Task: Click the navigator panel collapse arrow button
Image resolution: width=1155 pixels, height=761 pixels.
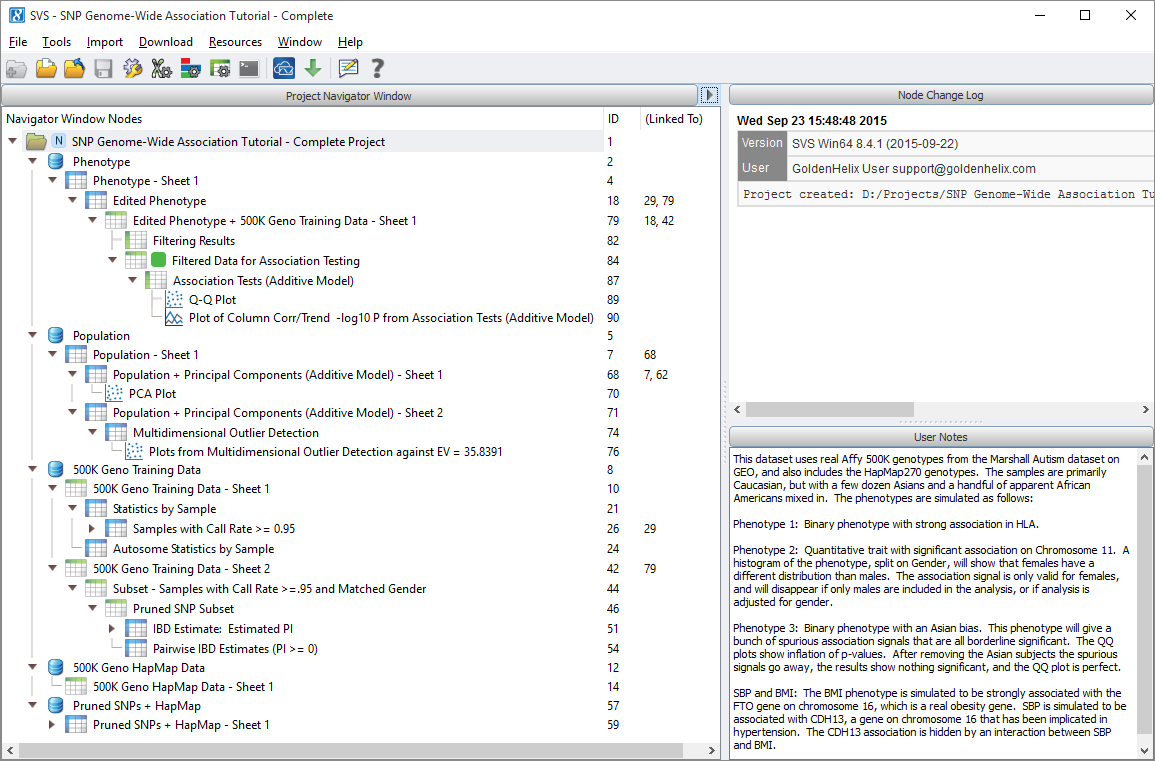Action: point(709,96)
